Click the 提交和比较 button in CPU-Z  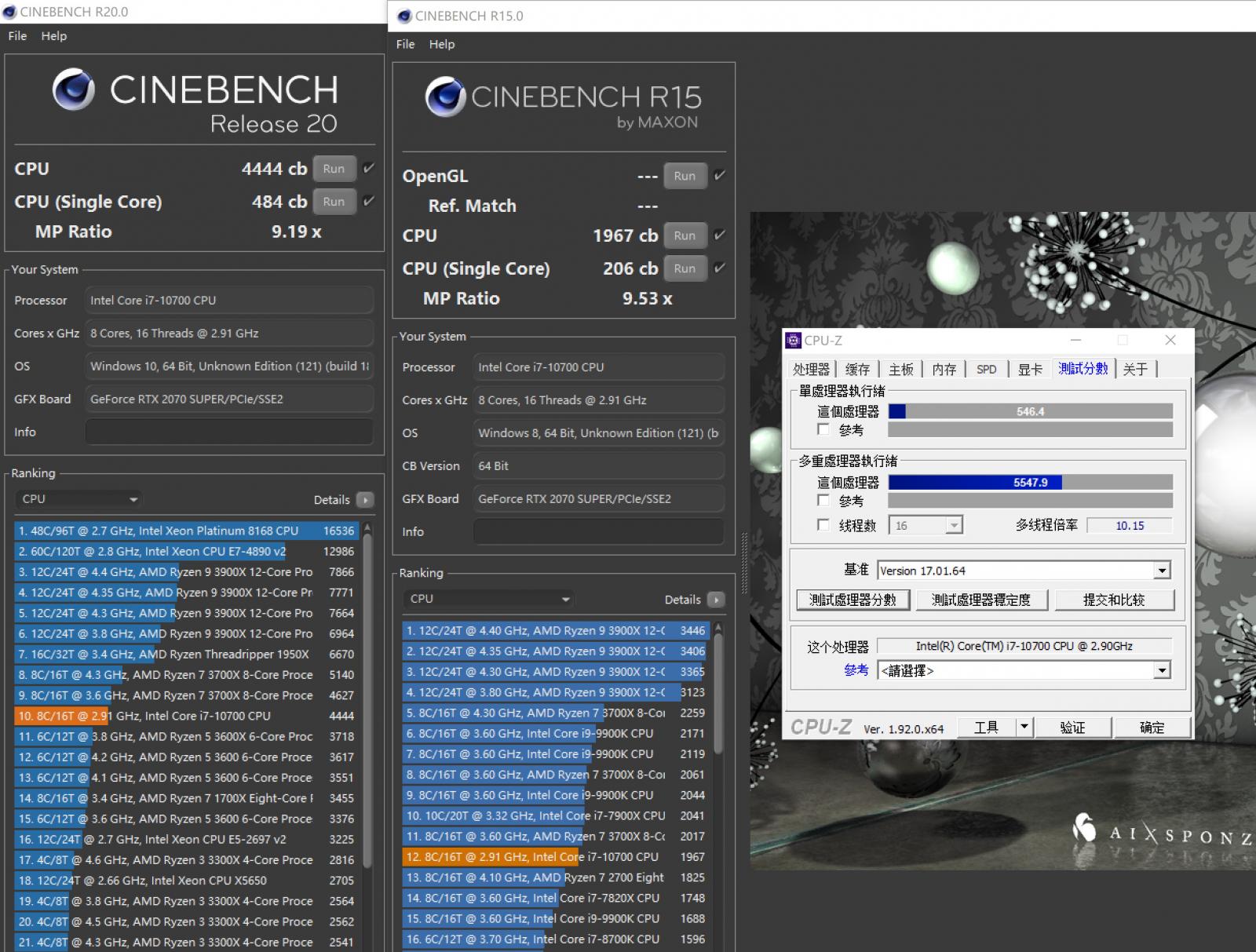[x=1114, y=600]
